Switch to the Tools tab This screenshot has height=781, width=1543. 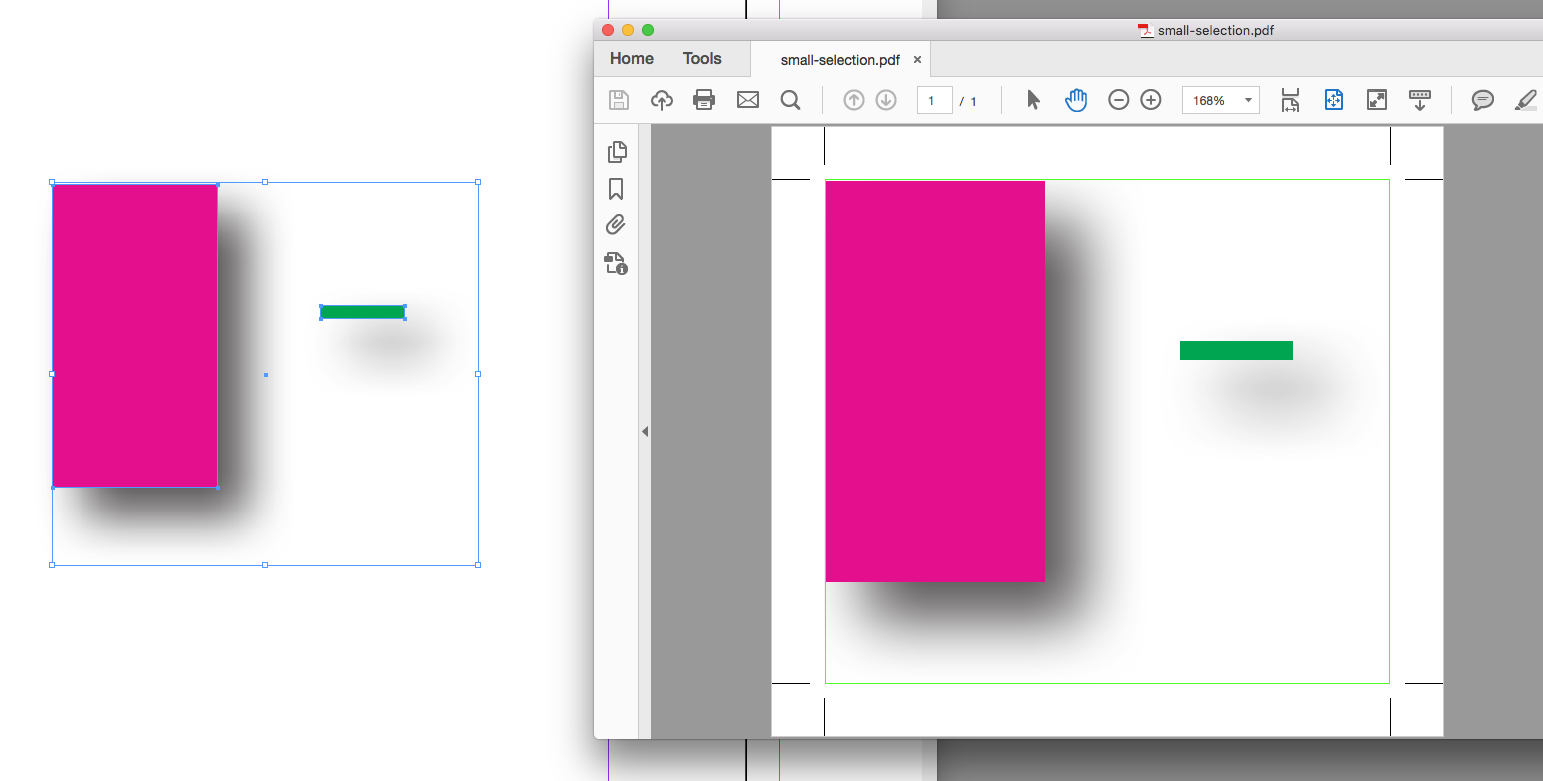tap(702, 59)
